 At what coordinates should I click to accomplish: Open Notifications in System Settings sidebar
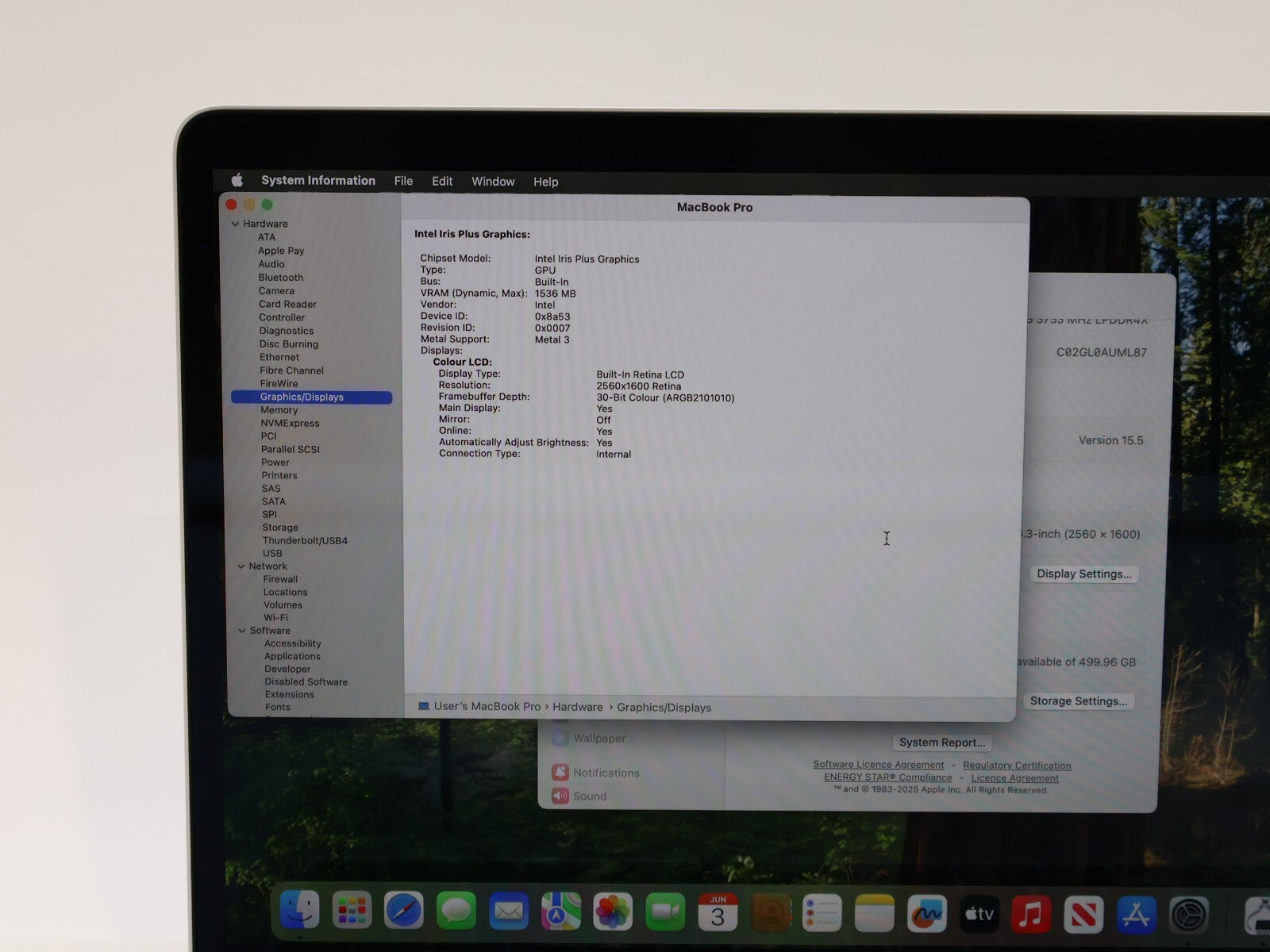606,773
